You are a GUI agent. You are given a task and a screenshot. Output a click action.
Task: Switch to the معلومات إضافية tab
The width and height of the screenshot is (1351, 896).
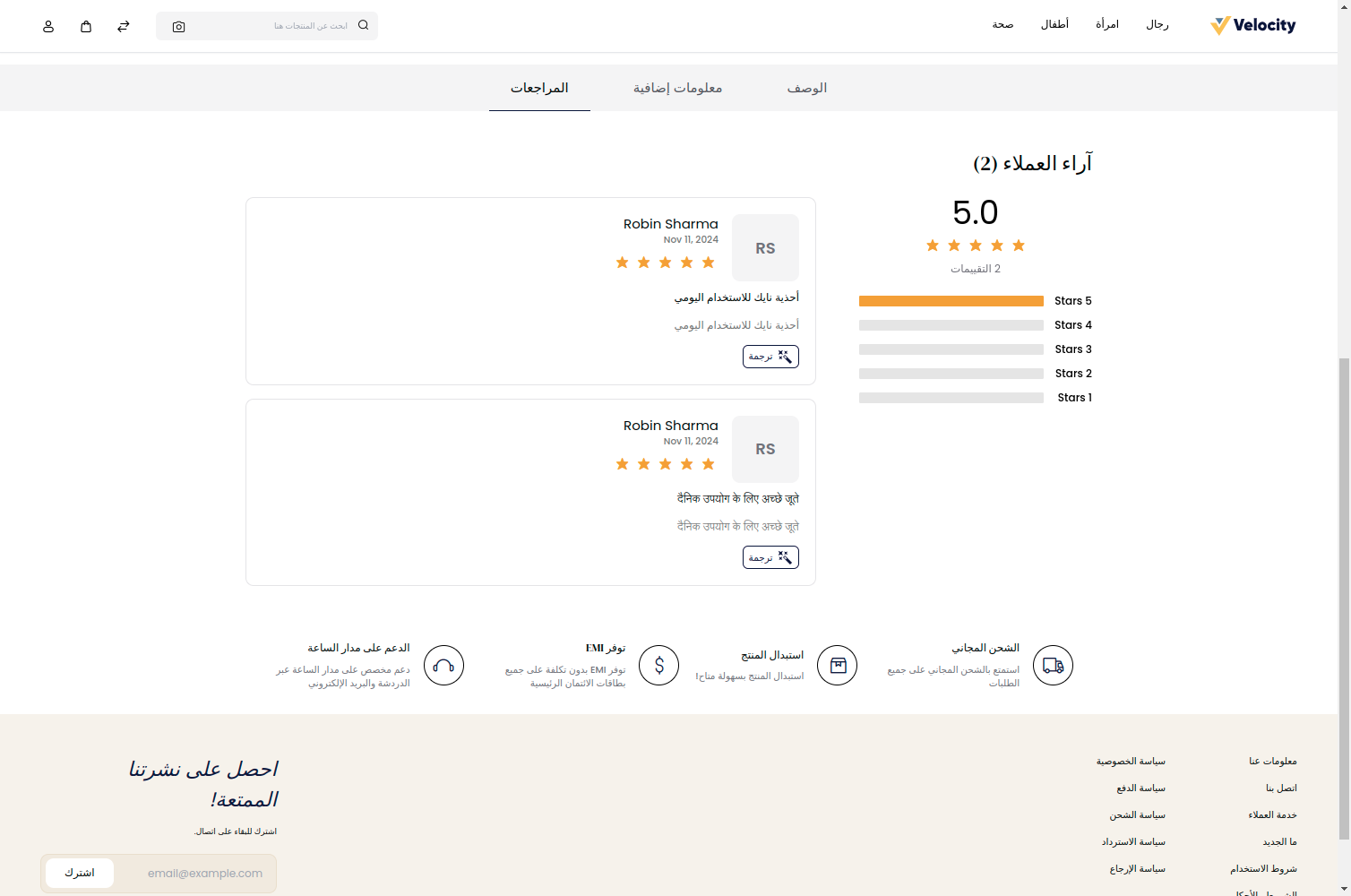point(677,88)
